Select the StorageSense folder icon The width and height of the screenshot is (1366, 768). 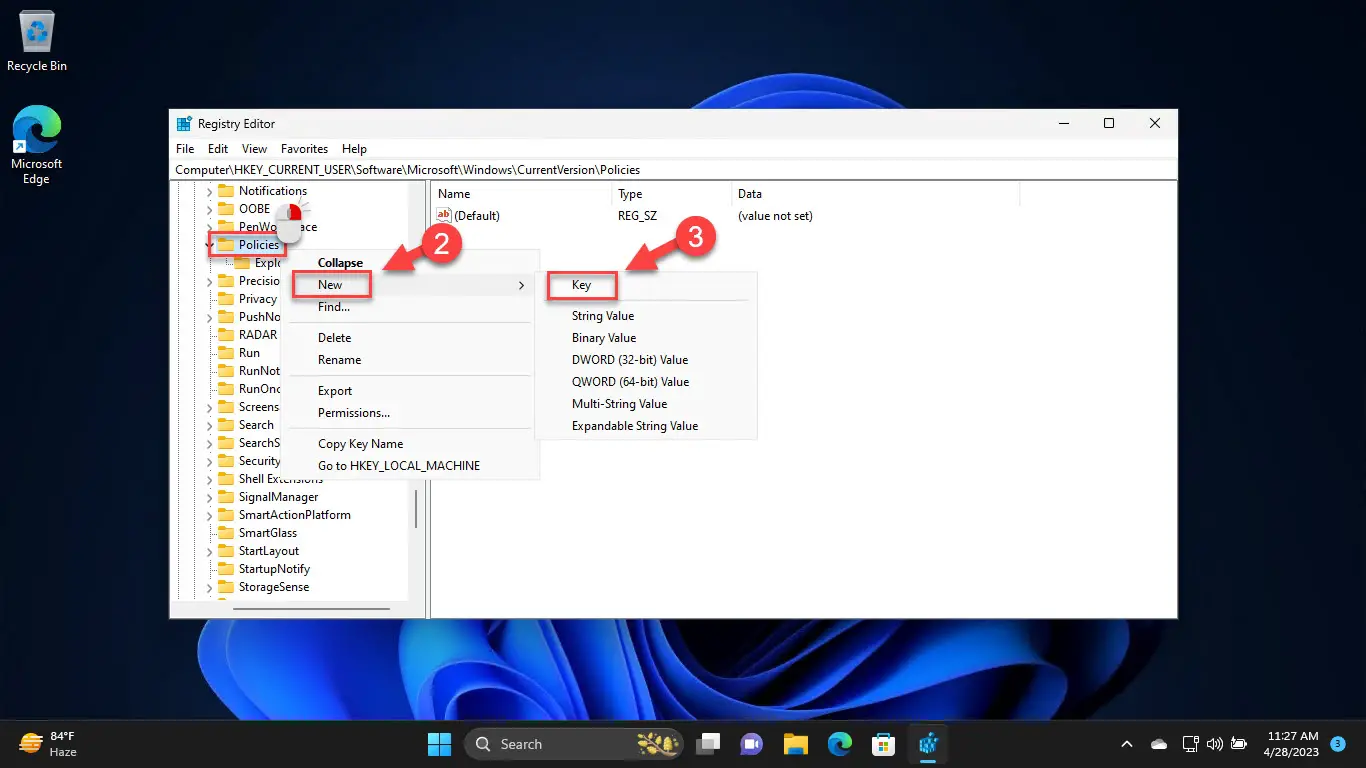(225, 587)
